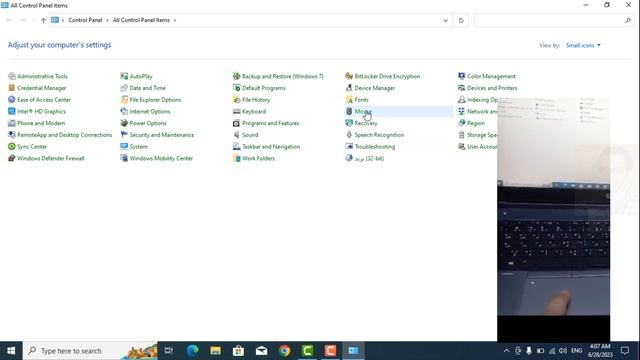Click the Sync Center icon
This screenshot has width=640, height=360.
pos(12,147)
